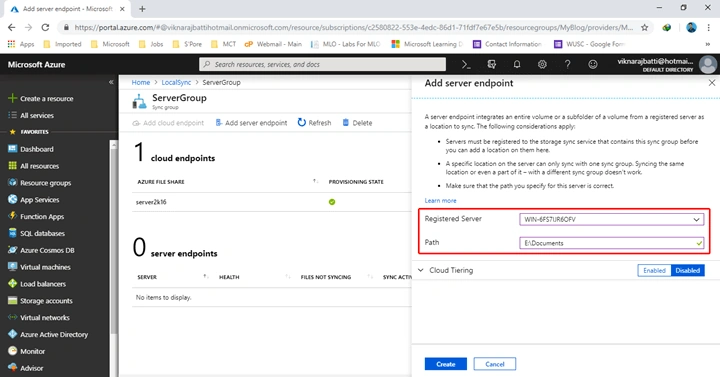Viewport: 720px width, 377px height.
Task: Open directory and subscription filter icon
Action: (492, 65)
